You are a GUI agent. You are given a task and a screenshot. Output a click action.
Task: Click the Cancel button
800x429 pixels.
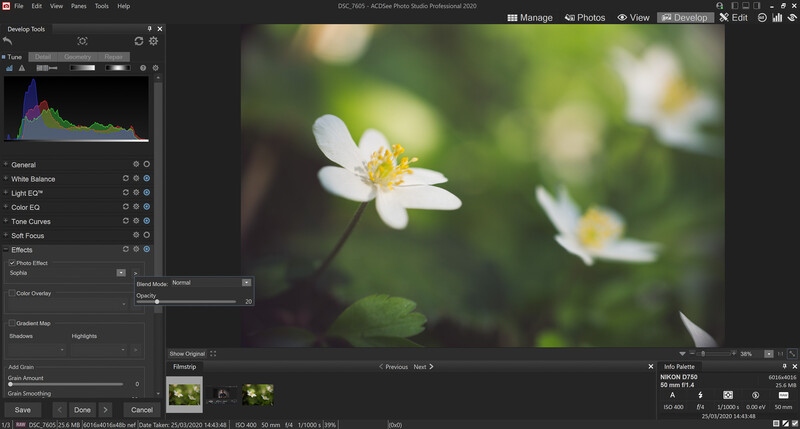point(142,410)
